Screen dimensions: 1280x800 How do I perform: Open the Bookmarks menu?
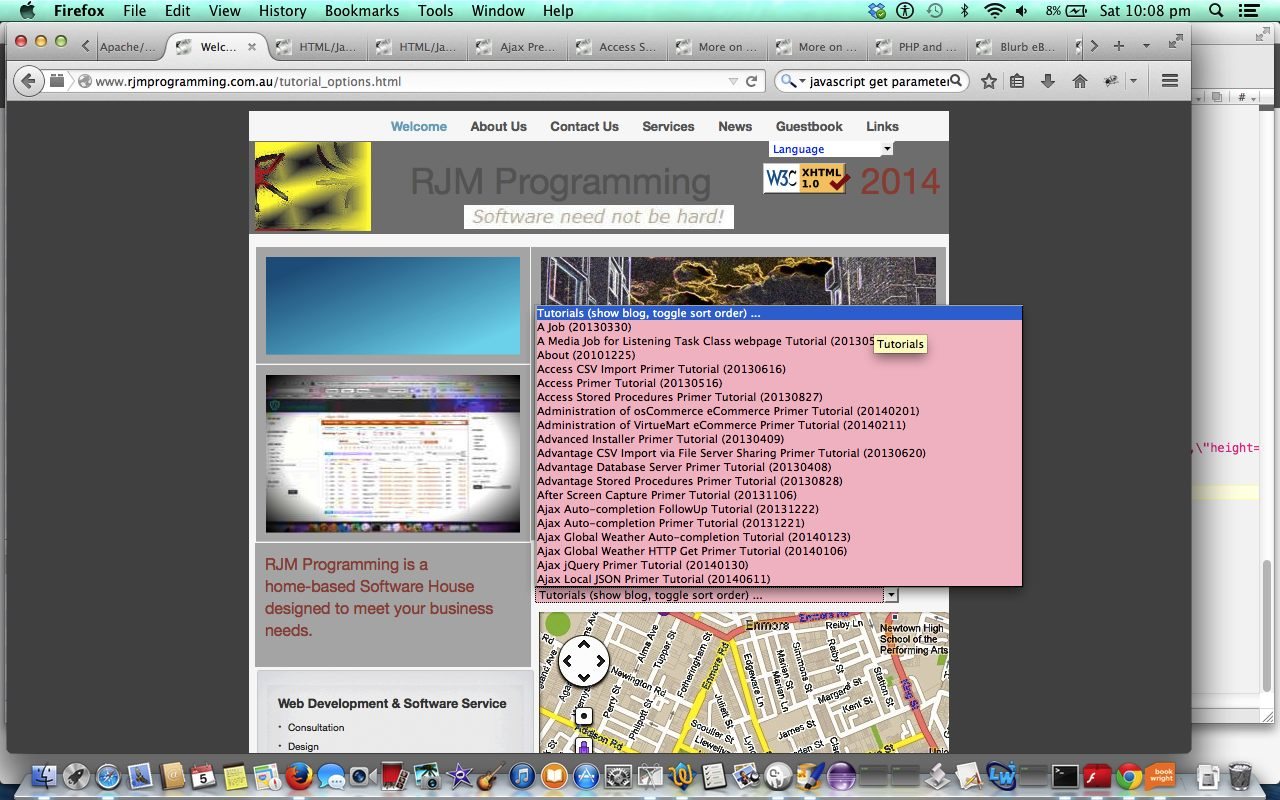pos(362,11)
